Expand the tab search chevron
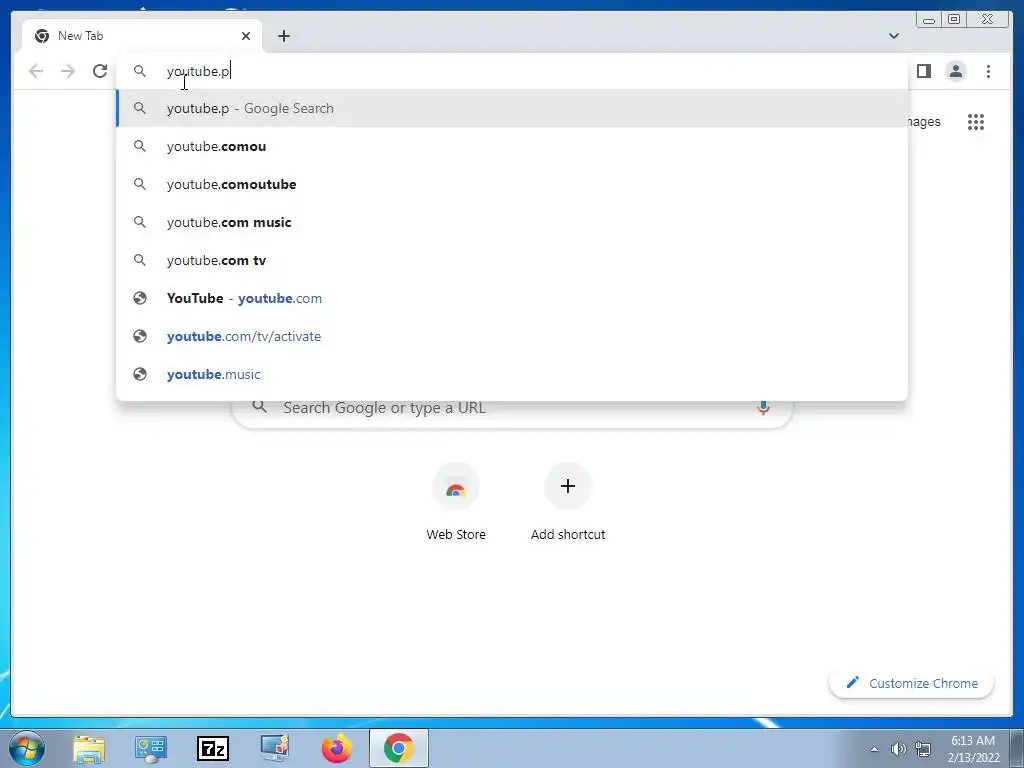Image resolution: width=1024 pixels, height=768 pixels. point(893,36)
